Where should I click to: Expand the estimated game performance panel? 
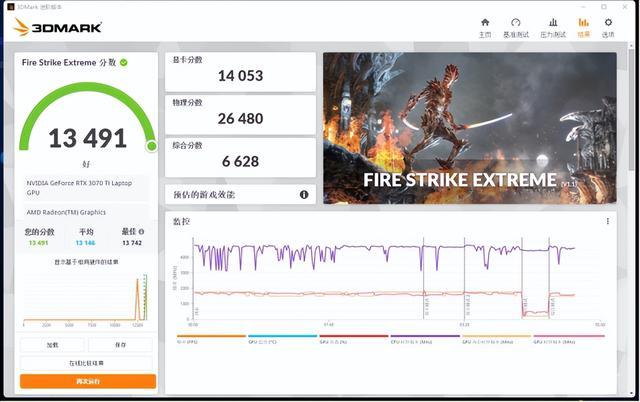pyautogui.click(x=240, y=195)
